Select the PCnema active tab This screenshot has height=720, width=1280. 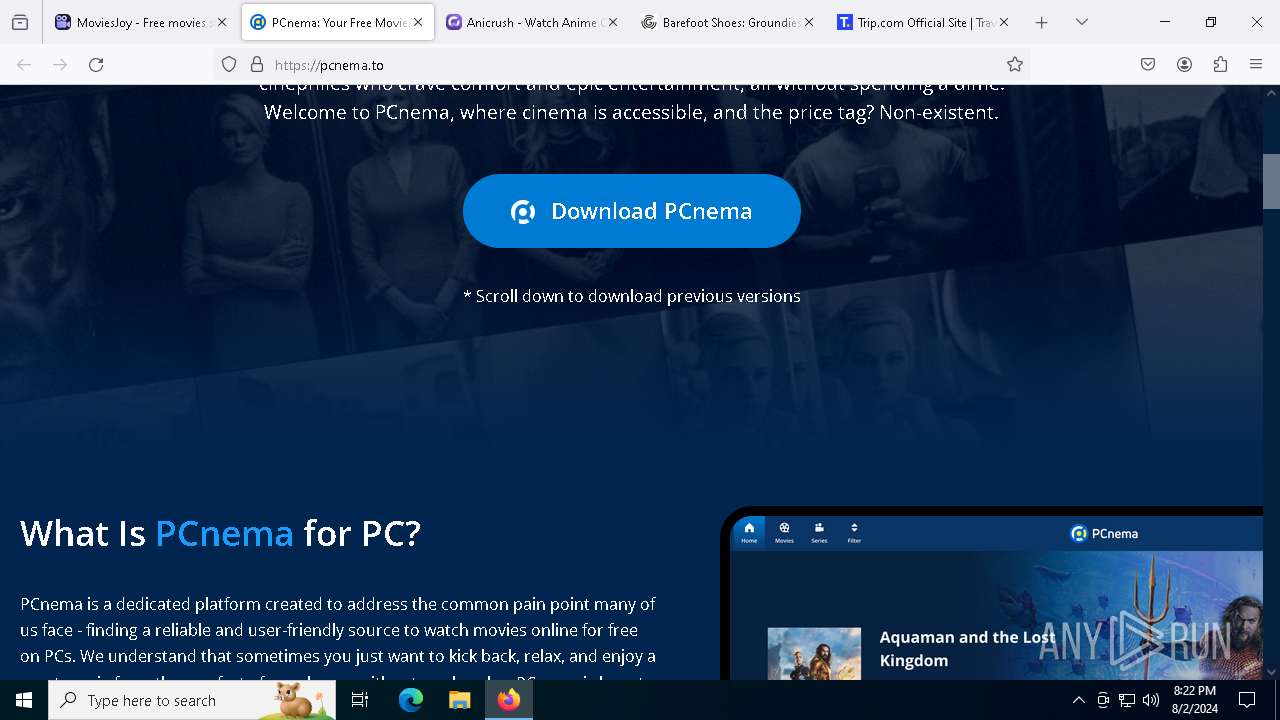[337, 22]
